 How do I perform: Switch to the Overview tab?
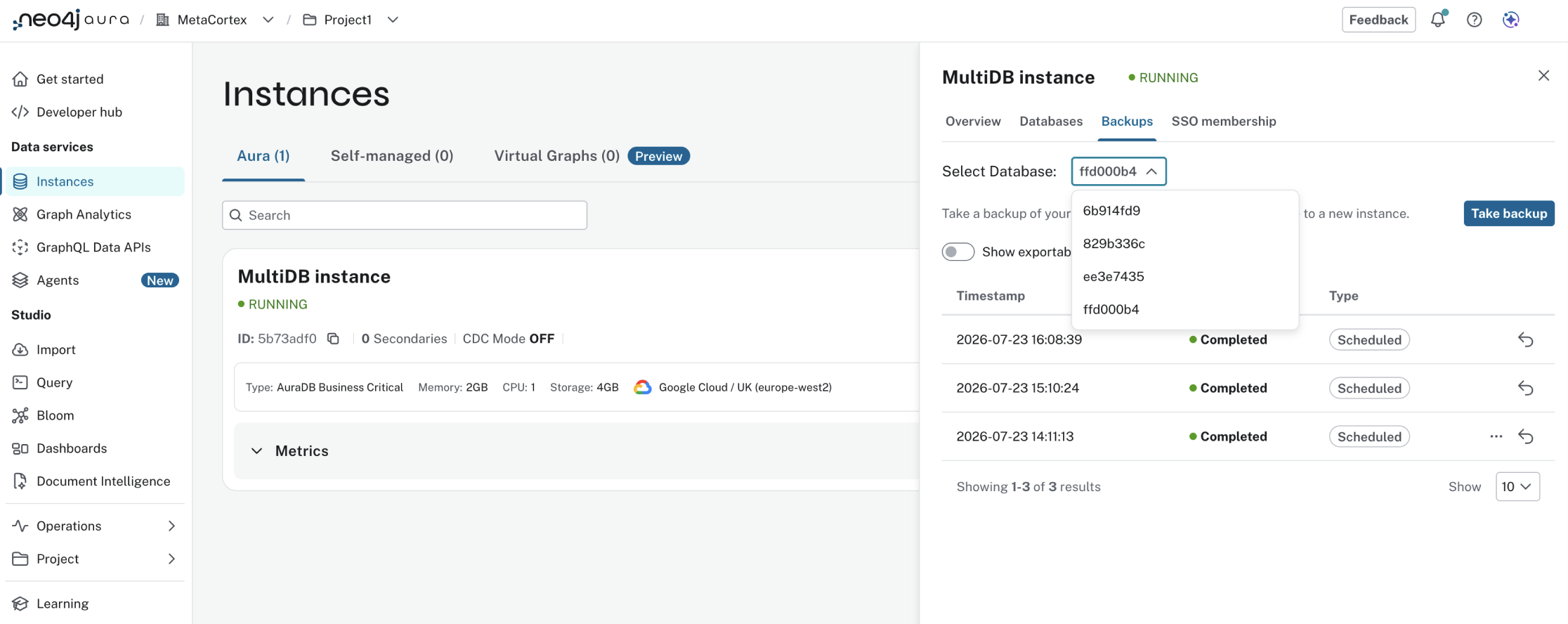(x=973, y=122)
